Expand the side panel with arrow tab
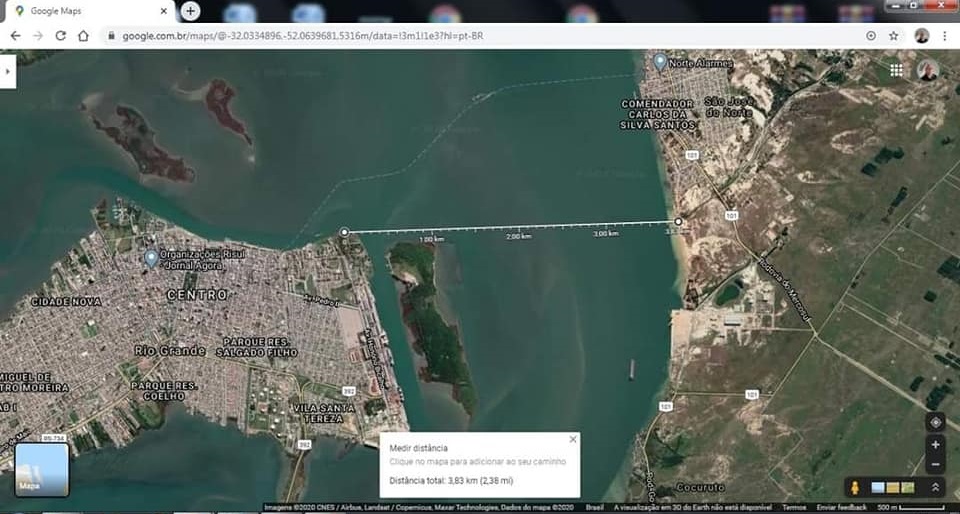Viewport: 960px width, 514px height. pyautogui.click(x=8, y=72)
